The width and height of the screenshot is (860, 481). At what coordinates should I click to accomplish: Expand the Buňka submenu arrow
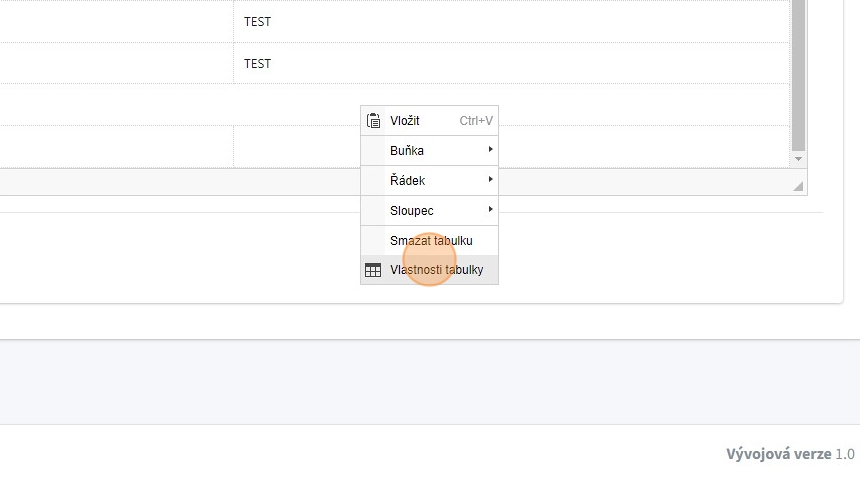490,150
